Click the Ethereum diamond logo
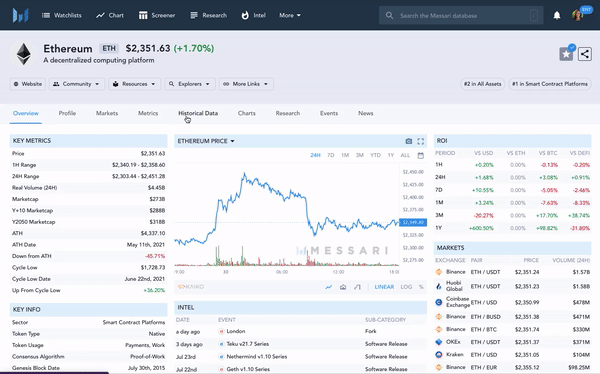600x374 pixels. [23, 54]
